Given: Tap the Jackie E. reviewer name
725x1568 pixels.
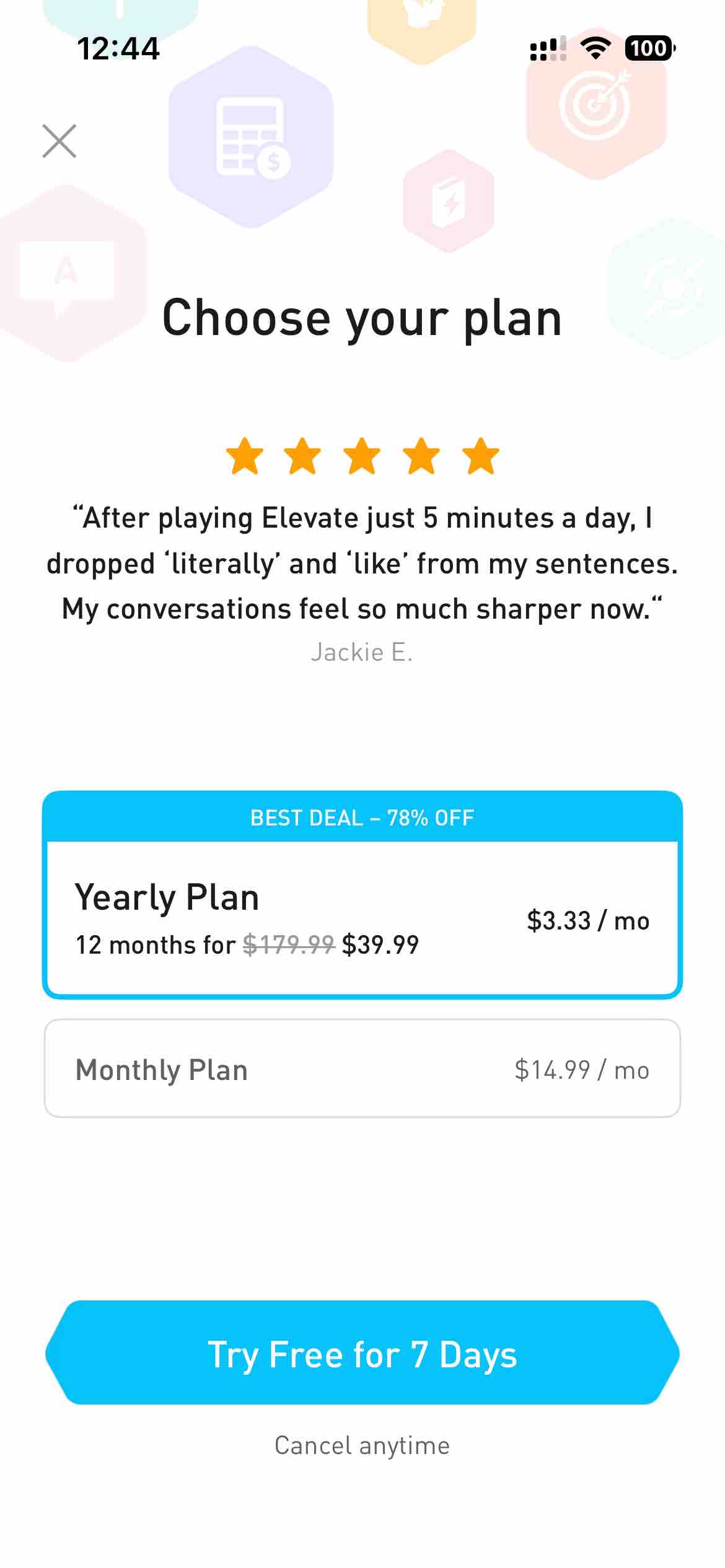Looking at the screenshot, I should [362, 652].
